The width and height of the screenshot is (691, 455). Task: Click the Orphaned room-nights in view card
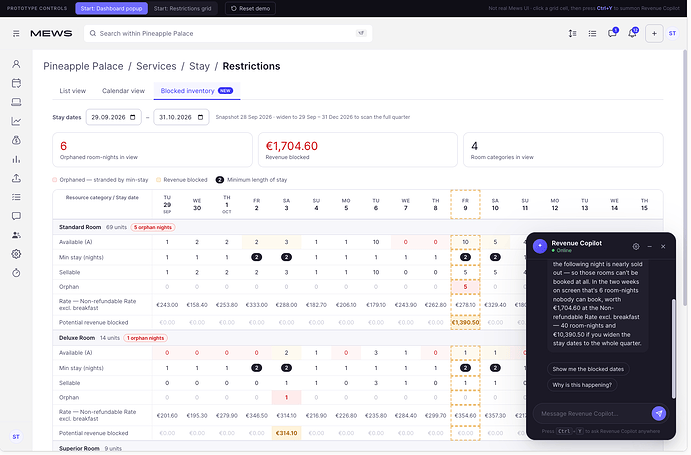(152, 150)
